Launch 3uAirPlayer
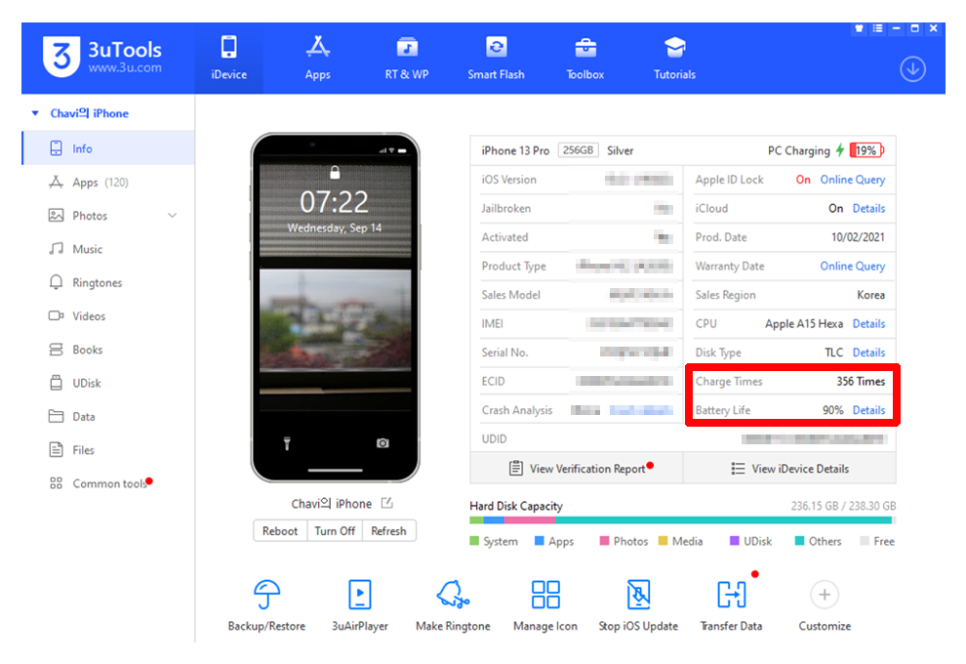966x664 pixels. [x=360, y=605]
